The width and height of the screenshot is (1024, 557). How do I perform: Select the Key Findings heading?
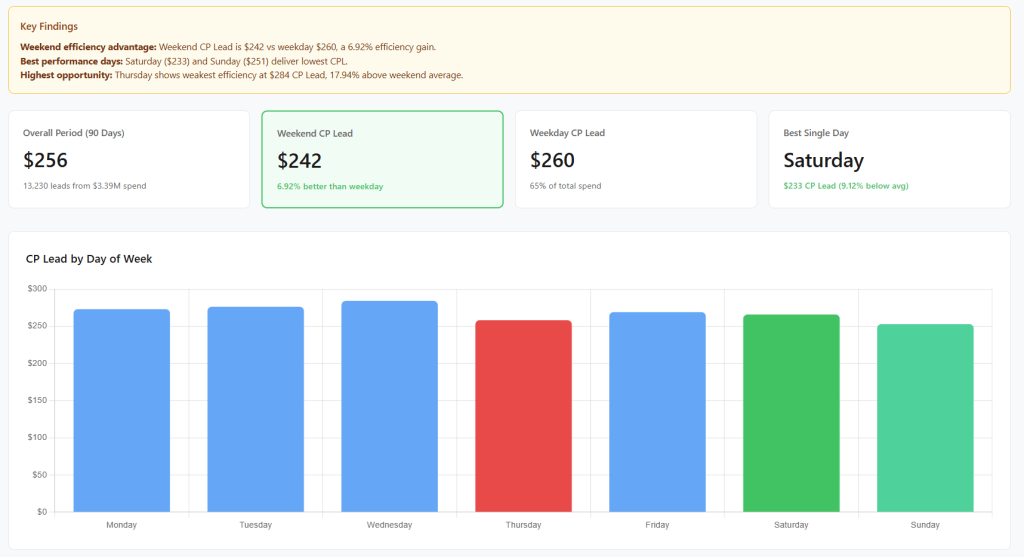49,26
